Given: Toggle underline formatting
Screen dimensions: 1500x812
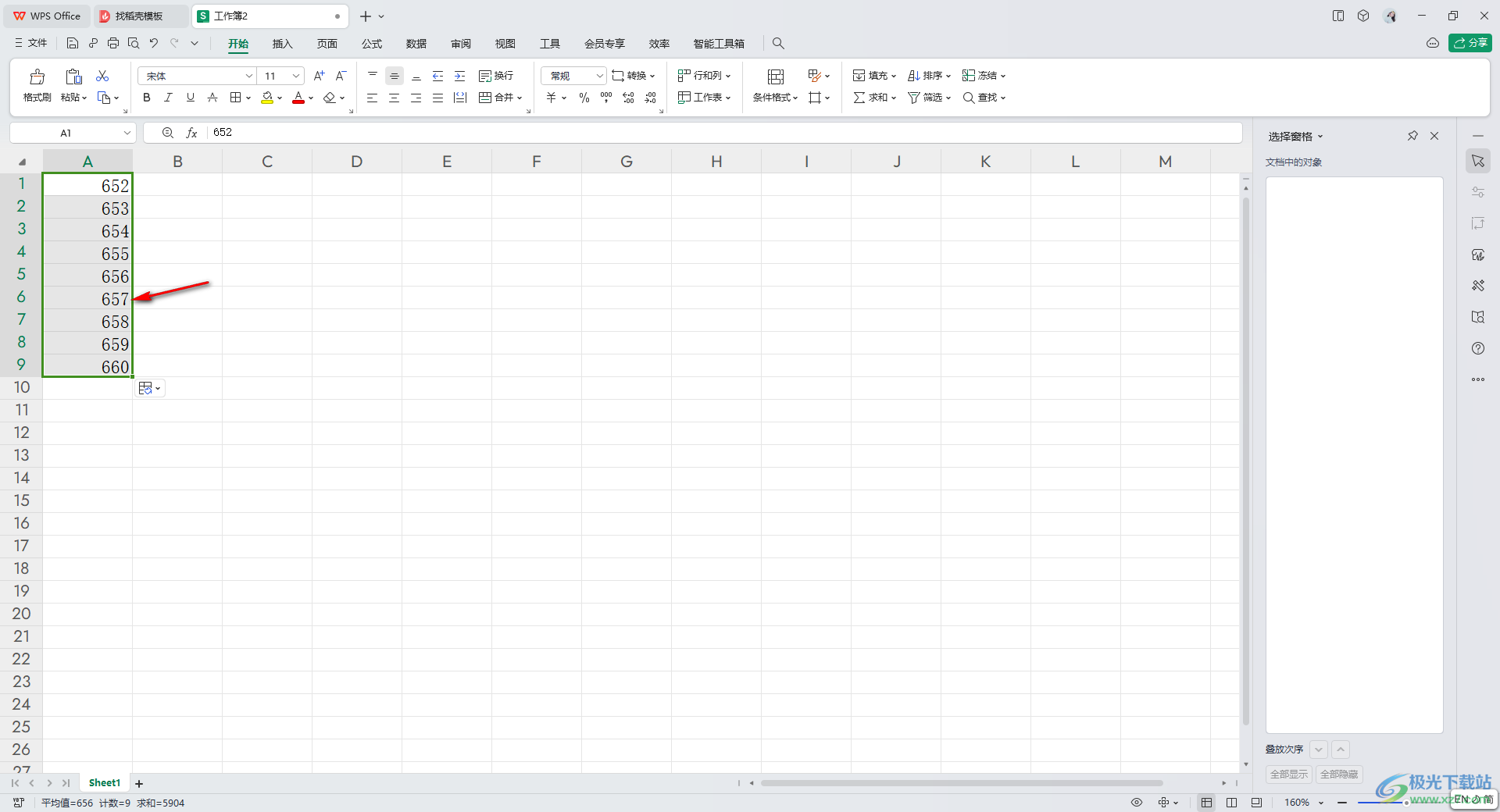Looking at the screenshot, I should click(x=190, y=98).
